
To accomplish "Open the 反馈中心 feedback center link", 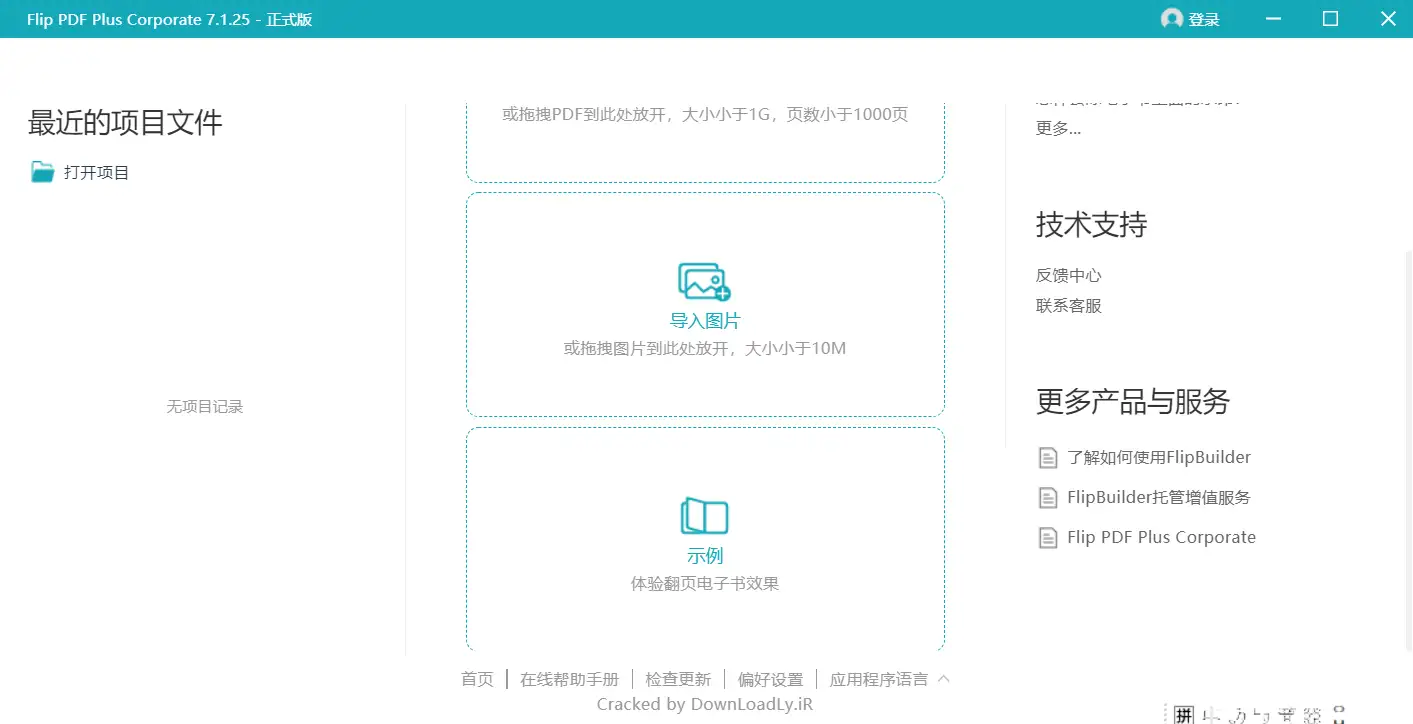I will [x=1068, y=275].
